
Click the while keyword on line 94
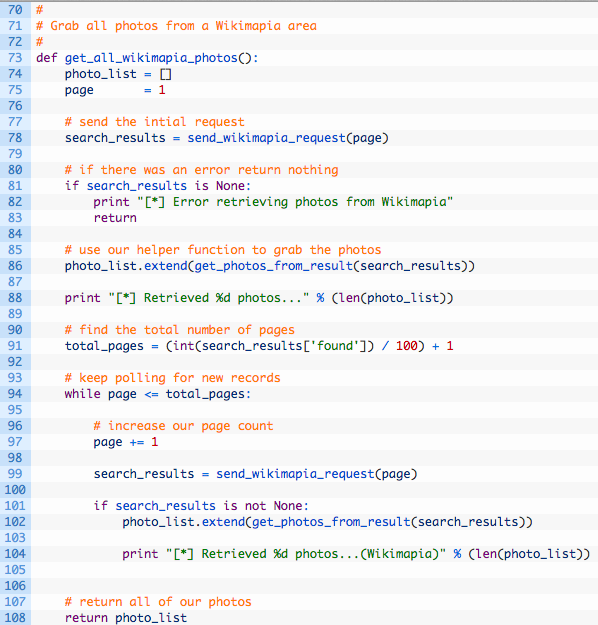[83, 394]
